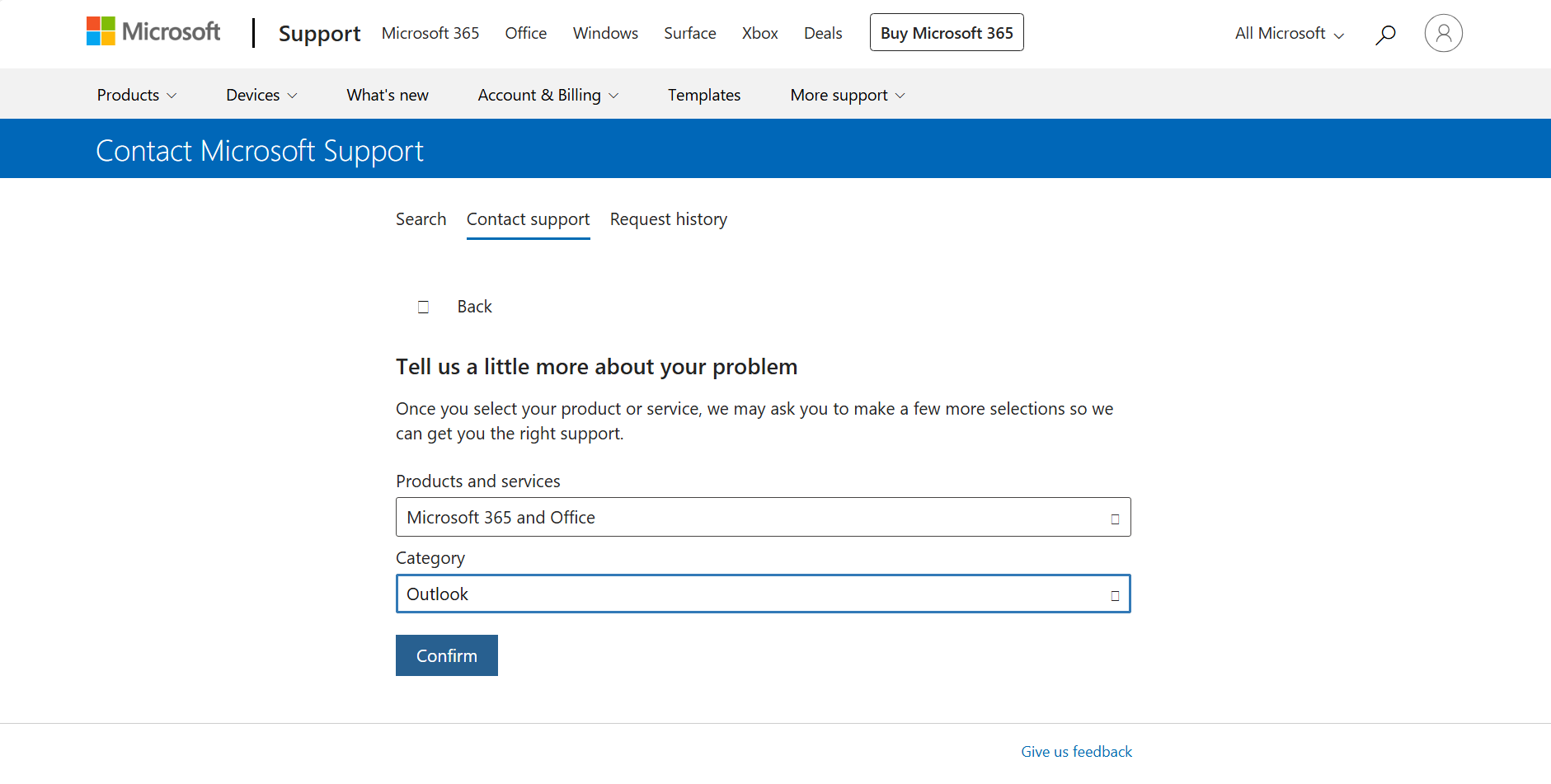Image resolution: width=1551 pixels, height=784 pixels.
Task: Open the search icon
Action: pyautogui.click(x=1385, y=34)
